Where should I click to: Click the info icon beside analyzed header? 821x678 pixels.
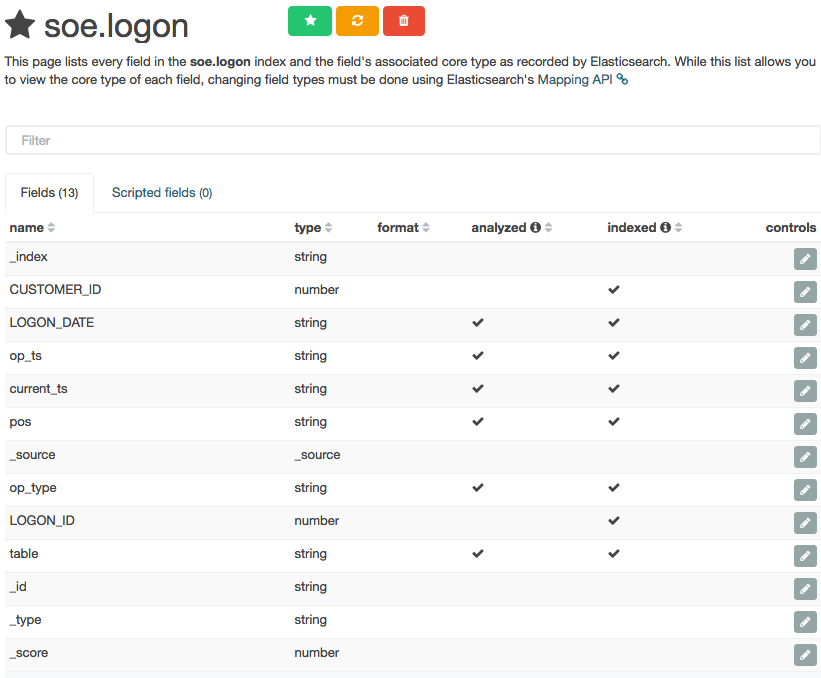(x=535, y=228)
